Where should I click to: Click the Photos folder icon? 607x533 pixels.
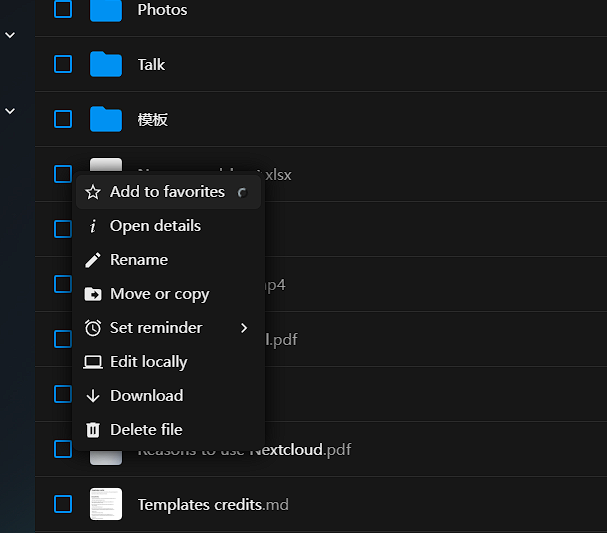coord(106,10)
